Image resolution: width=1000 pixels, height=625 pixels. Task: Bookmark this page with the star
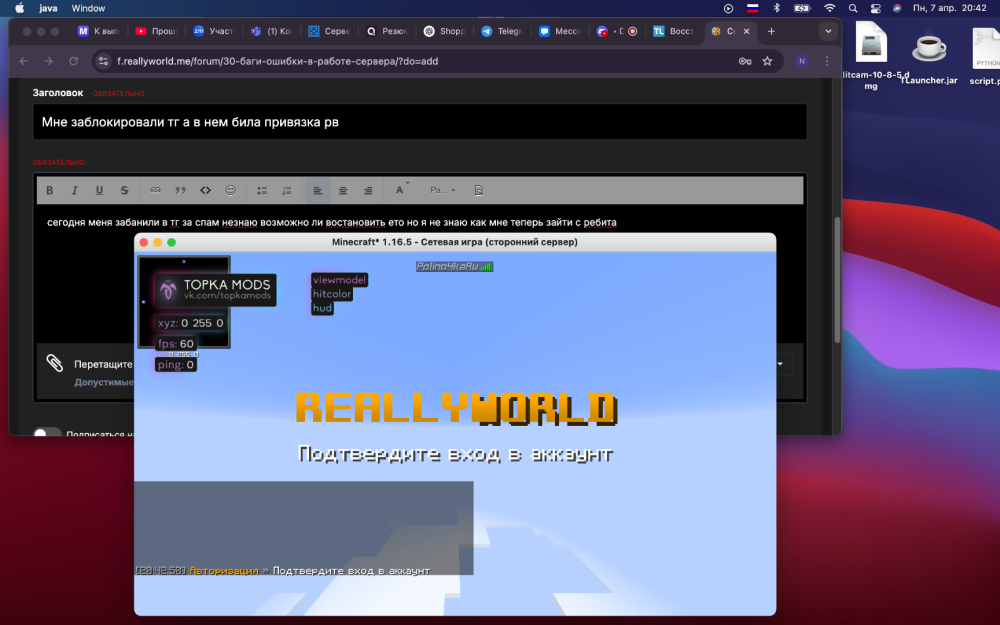[x=767, y=61]
